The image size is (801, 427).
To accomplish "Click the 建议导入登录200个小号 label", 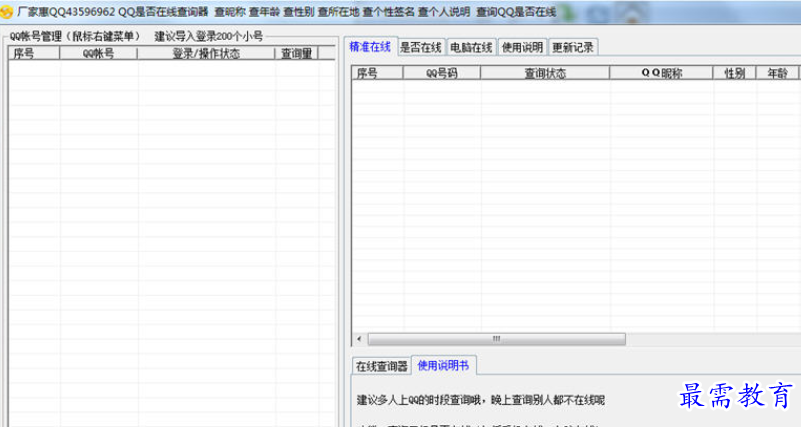I will (x=208, y=36).
